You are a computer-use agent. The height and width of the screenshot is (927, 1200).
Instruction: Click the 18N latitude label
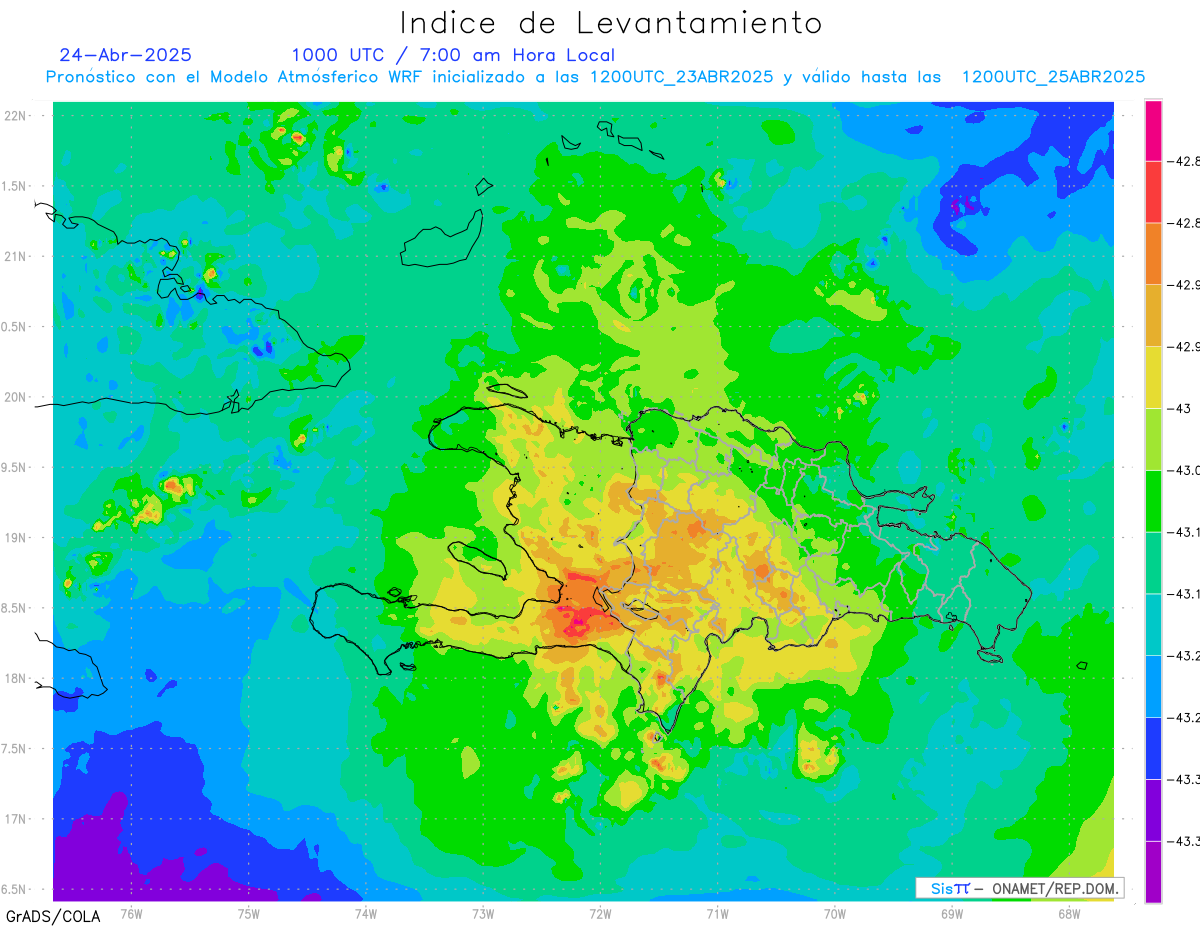[17, 678]
